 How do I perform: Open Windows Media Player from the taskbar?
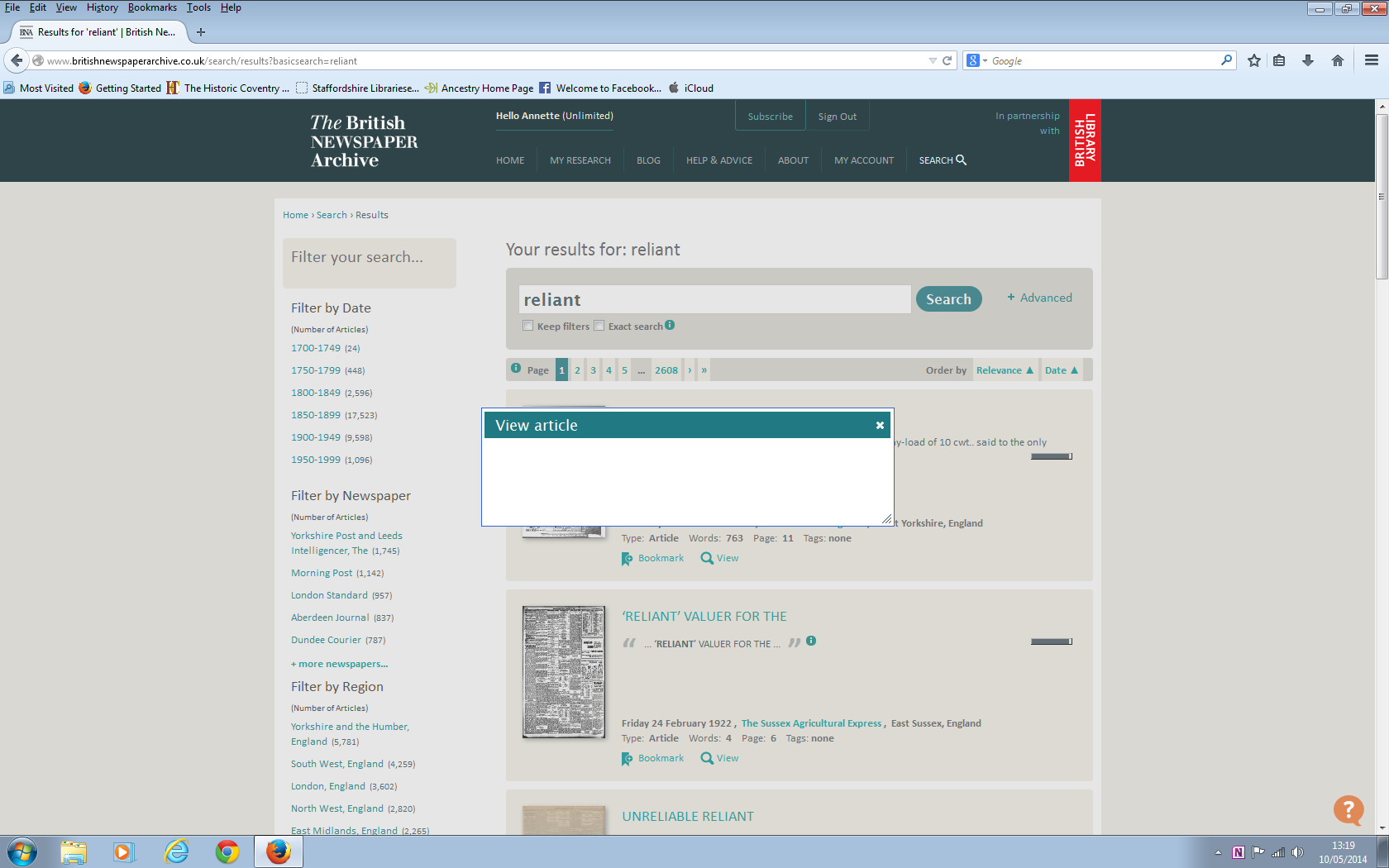[123, 851]
